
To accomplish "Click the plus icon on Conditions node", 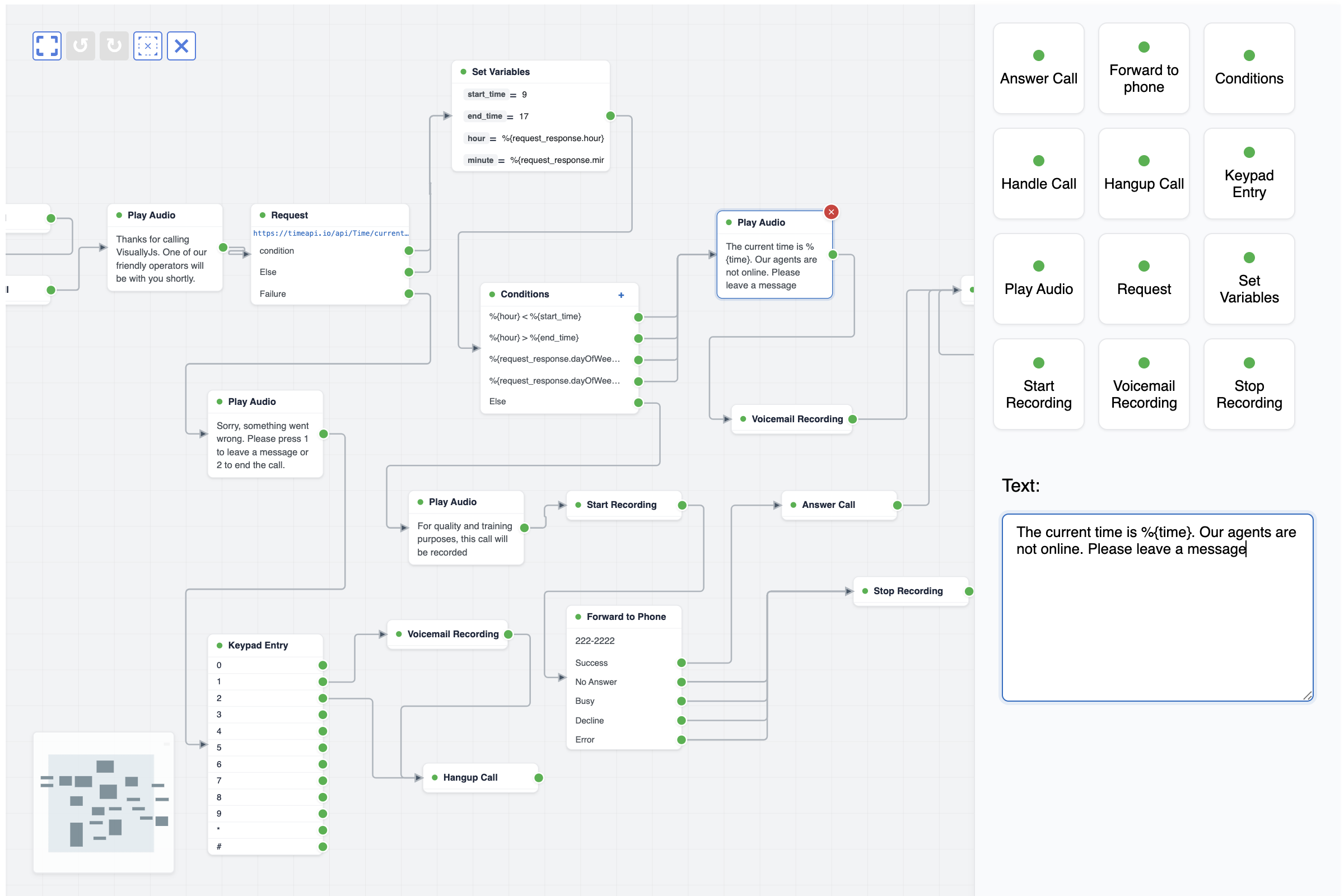I will click(622, 296).
